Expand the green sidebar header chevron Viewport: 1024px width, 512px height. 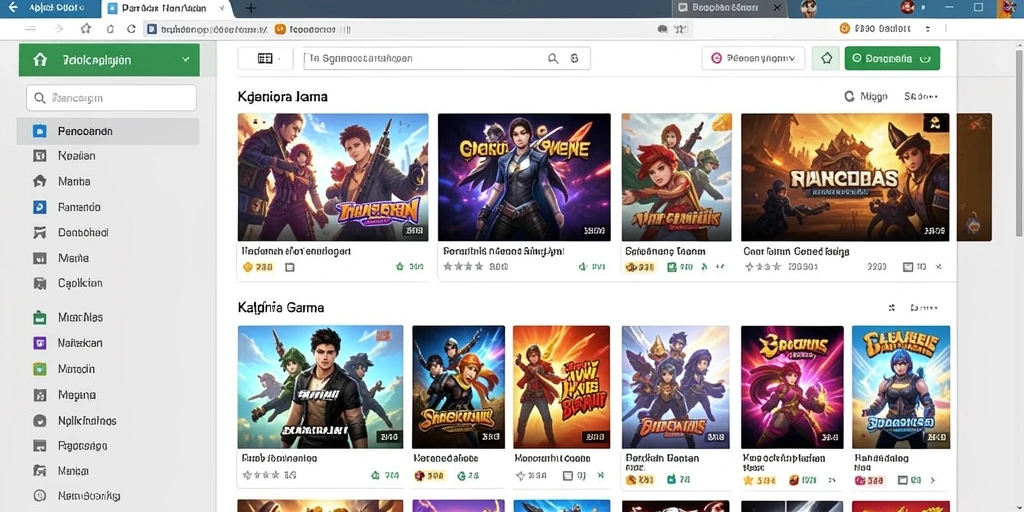[x=185, y=59]
